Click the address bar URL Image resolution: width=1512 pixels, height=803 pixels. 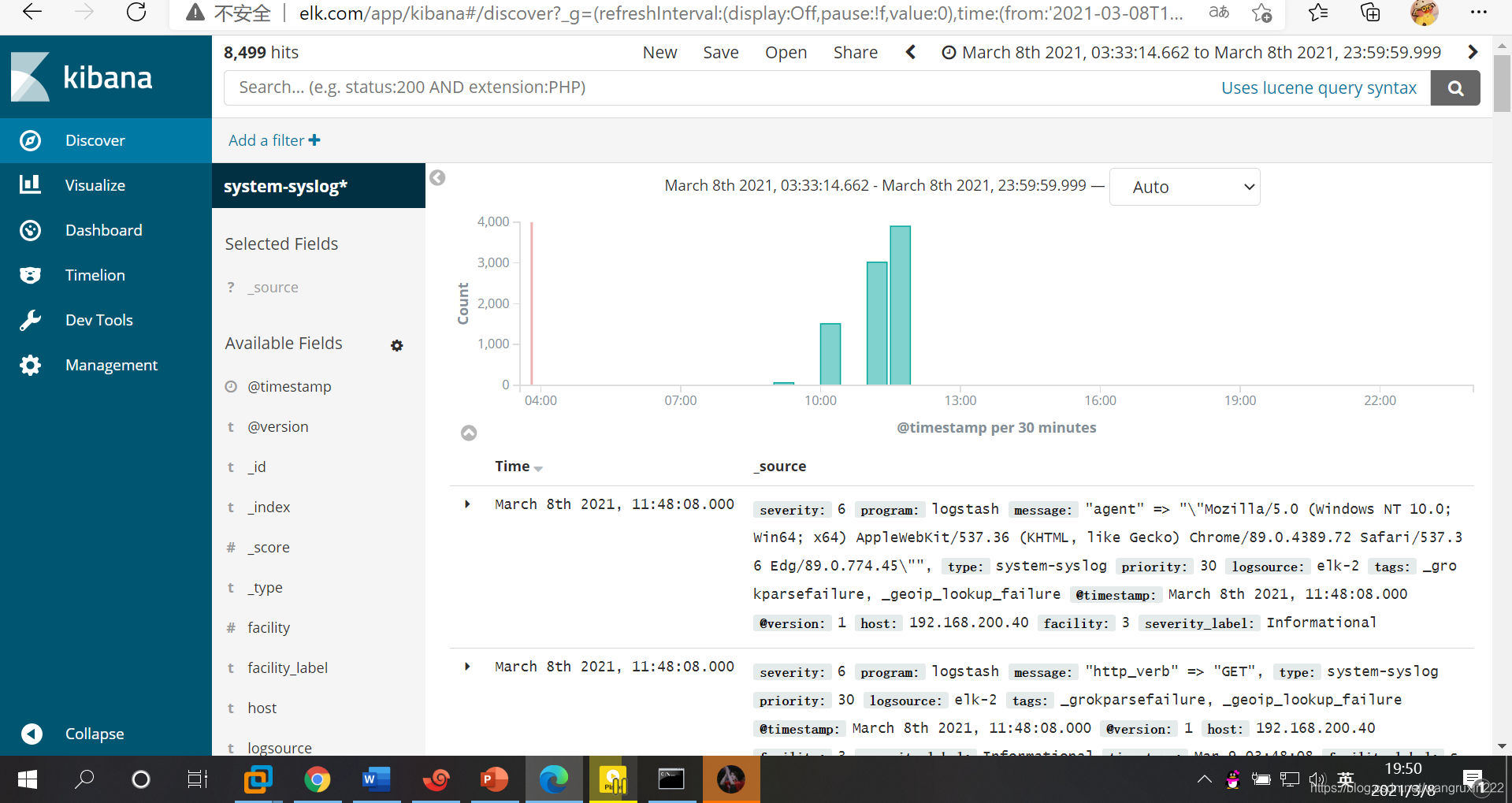[x=741, y=13]
